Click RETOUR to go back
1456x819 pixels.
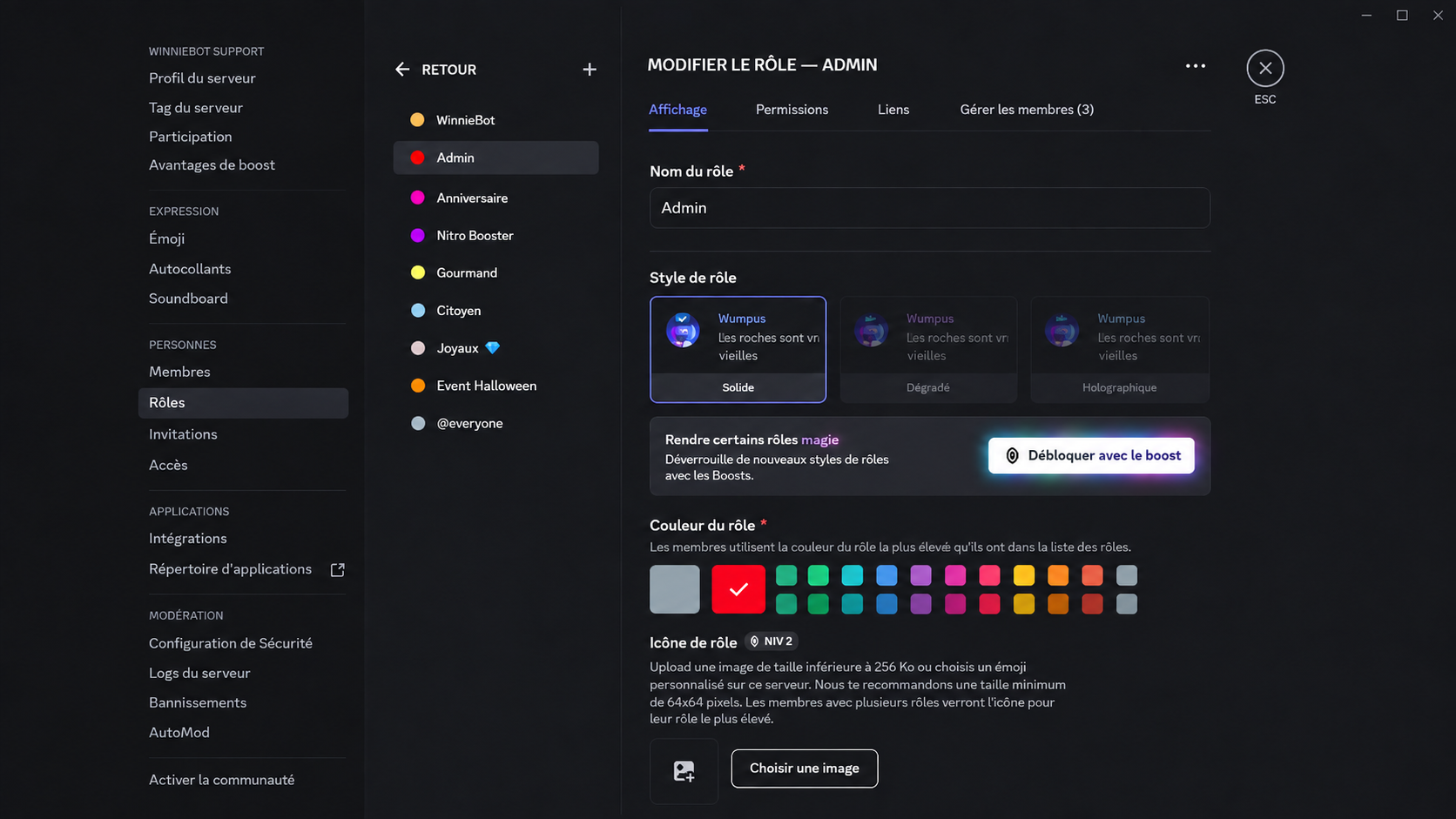pyautogui.click(x=448, y=70)
